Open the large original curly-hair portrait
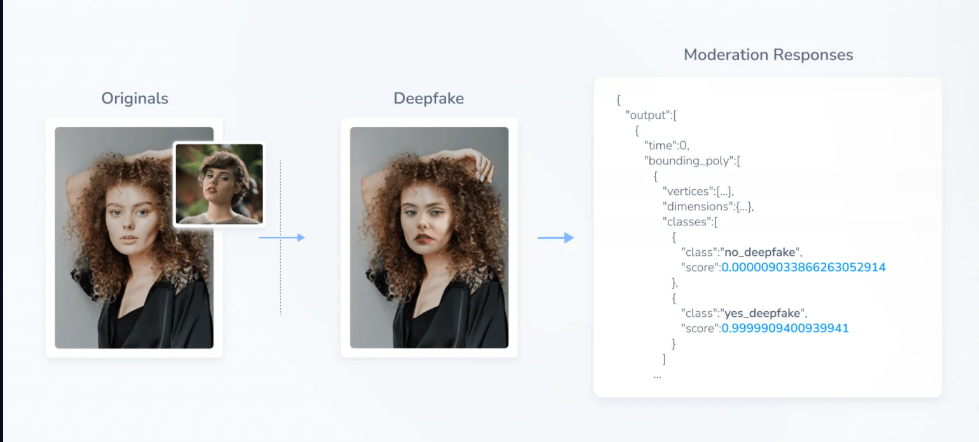The width and height of the screenshot is (979, 442). pyautogui.click(x=134, y=237)
